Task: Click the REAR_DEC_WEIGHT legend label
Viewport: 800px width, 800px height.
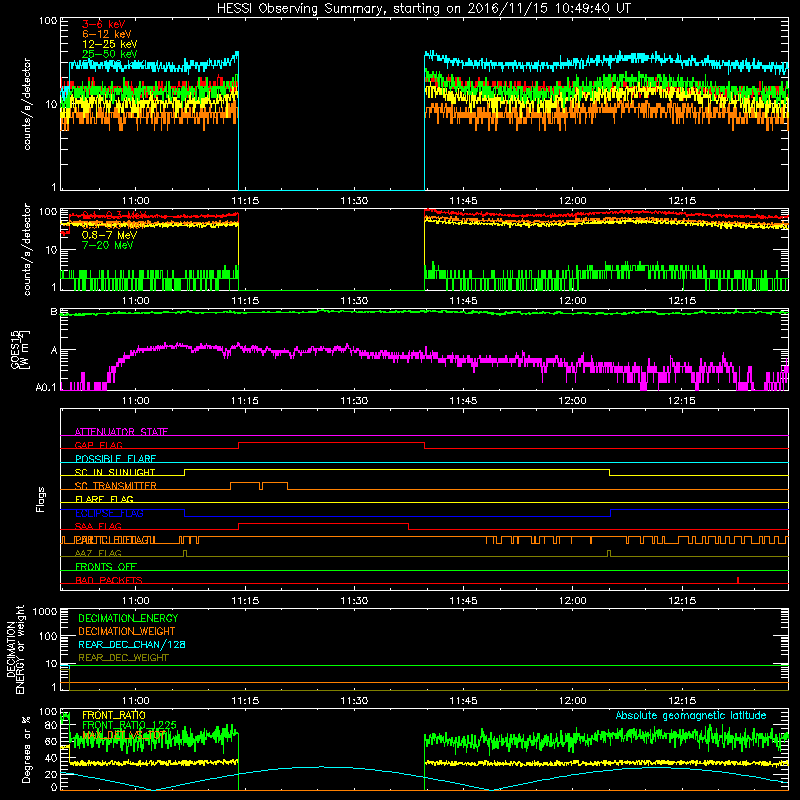Action: click(123, 658)
